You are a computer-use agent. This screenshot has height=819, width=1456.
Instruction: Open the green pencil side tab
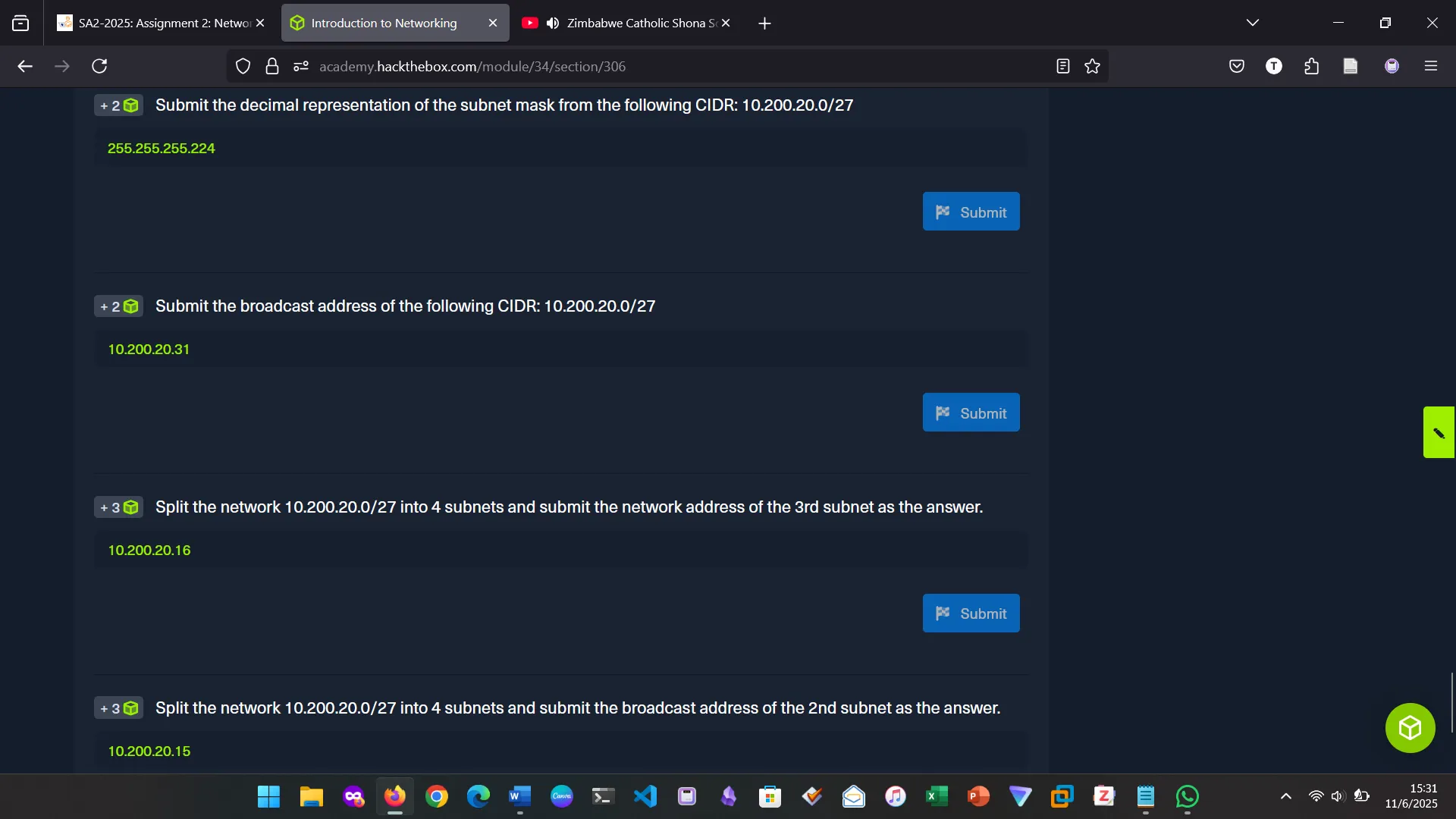click(1439, 432)
